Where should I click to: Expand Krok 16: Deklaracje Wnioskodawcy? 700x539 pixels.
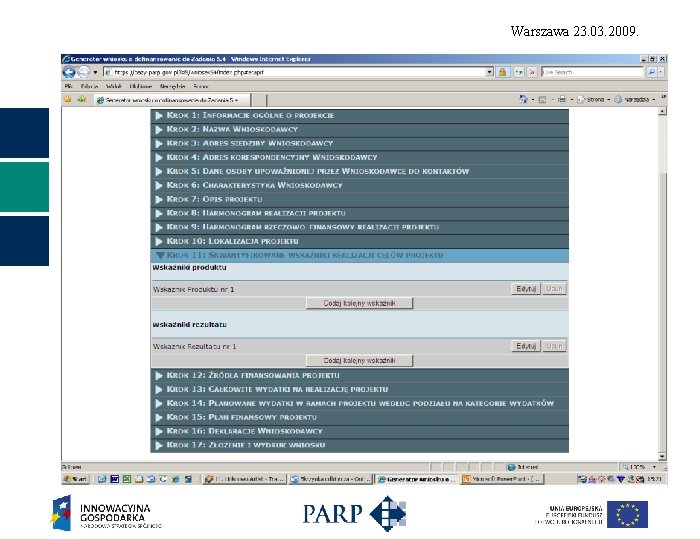tap(359, 431)
